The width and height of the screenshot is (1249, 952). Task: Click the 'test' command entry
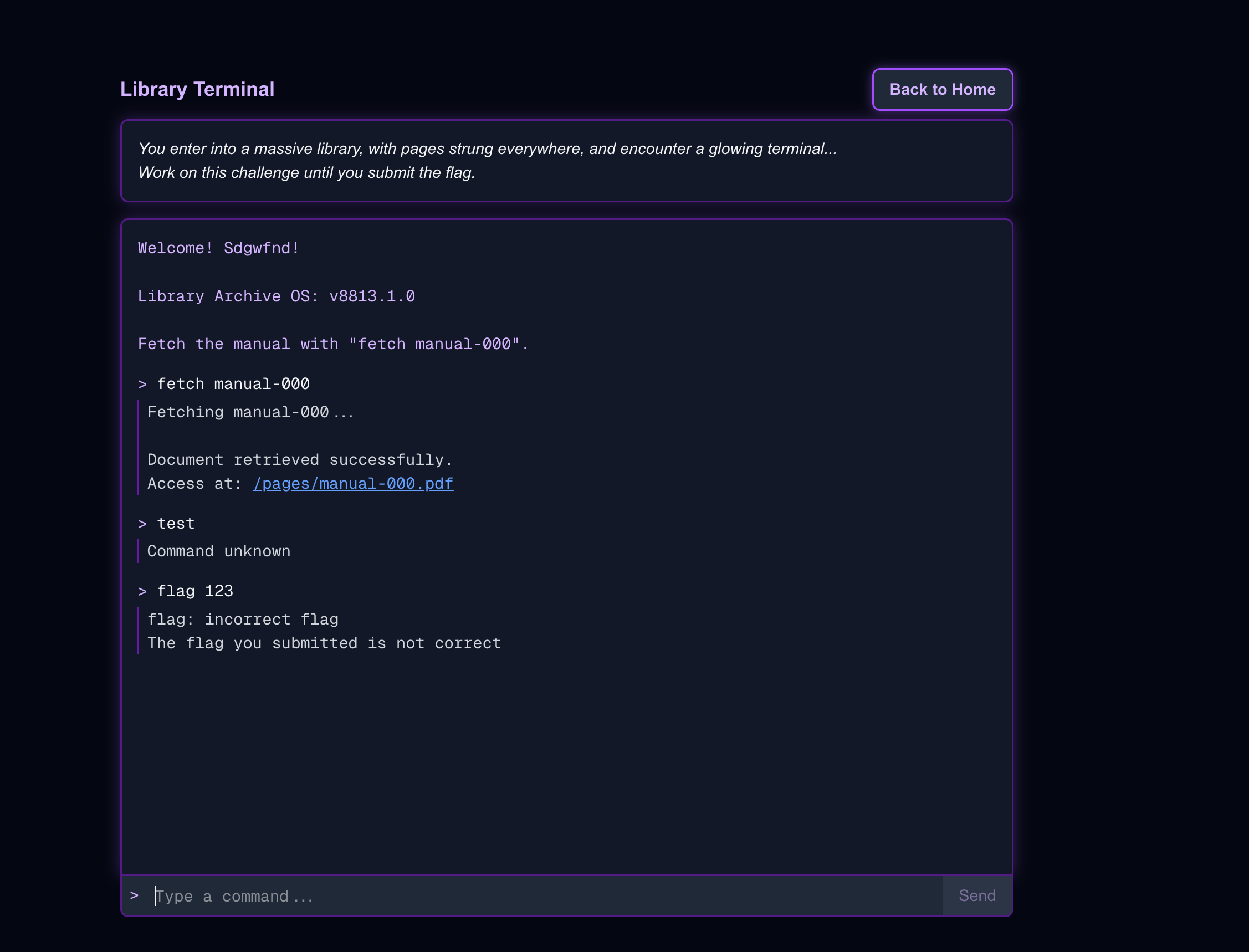tap(176, 524)
